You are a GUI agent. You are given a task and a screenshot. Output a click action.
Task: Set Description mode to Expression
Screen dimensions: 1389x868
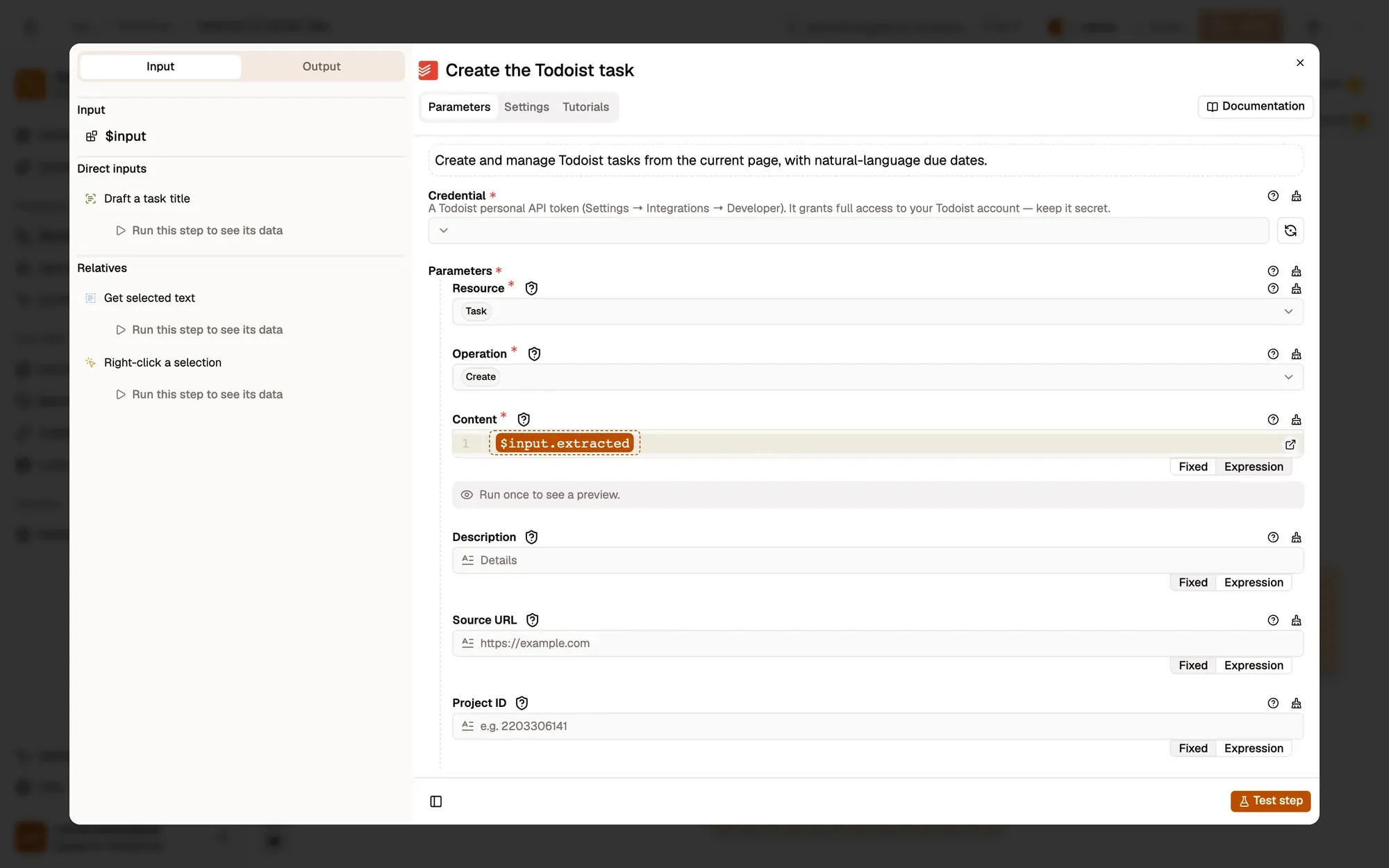coord(1254,583)
